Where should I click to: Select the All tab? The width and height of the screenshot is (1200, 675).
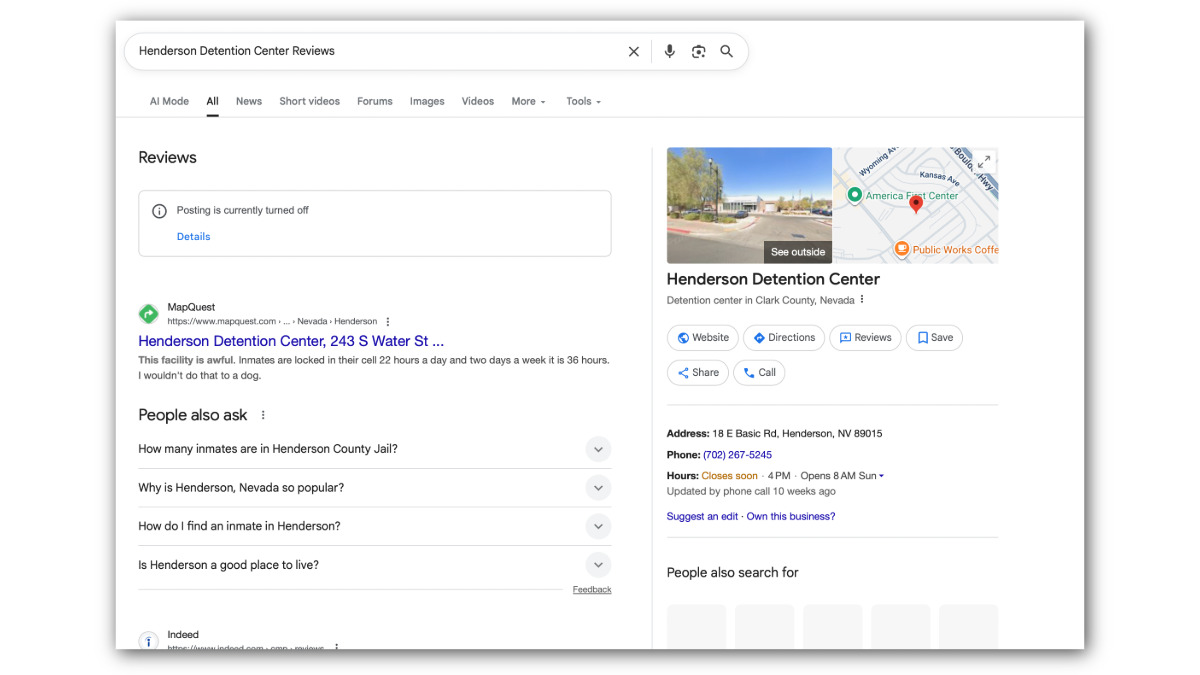tap(213, 101)
